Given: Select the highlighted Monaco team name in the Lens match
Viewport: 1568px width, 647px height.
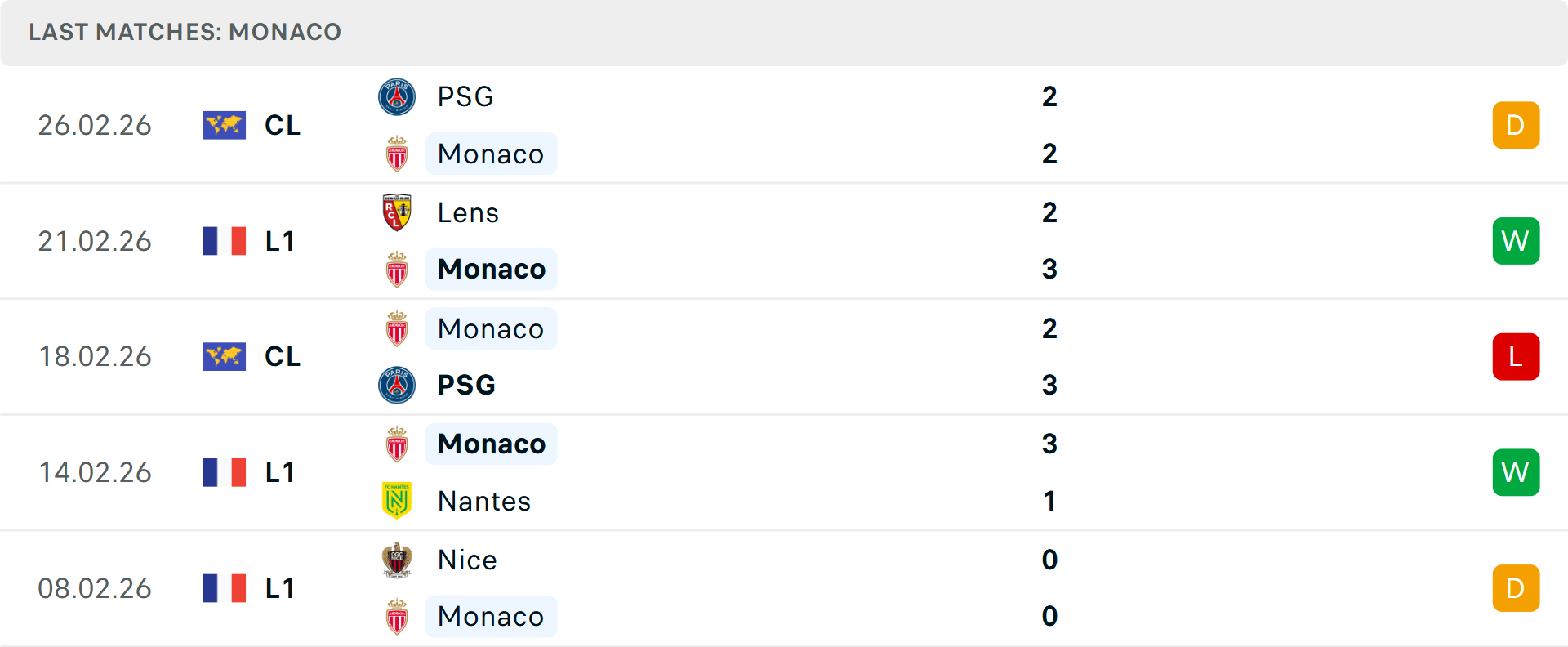Looking at the screenshot, I should click(x=491, y=270).
